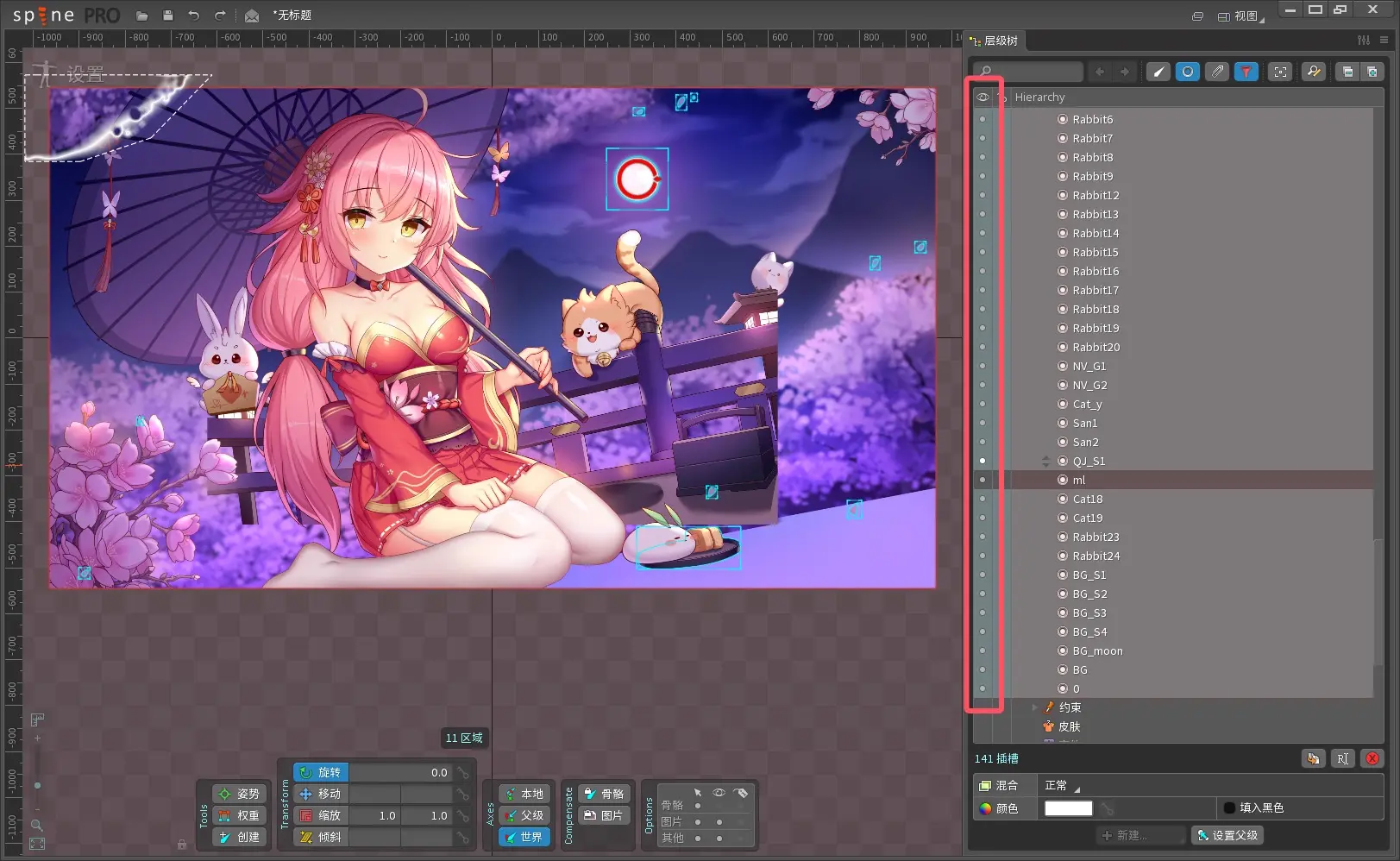Image resolution: width=1400 pixels, height=861 pixels.
Task: Click the collapse all tree nodes icon
Action: [1347, 72]
